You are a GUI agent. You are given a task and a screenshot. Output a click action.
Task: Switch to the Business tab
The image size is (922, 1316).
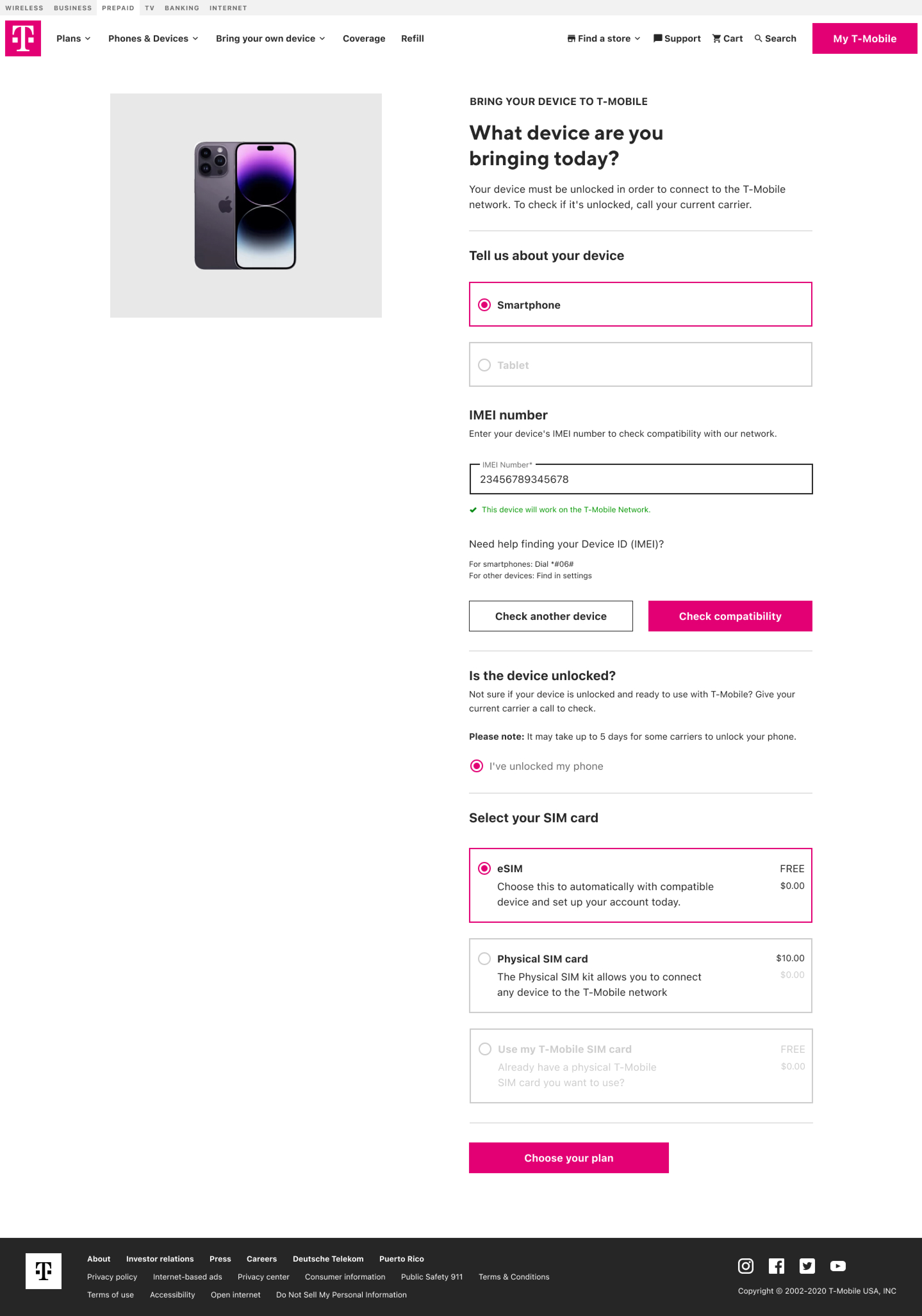click(73, 8)
